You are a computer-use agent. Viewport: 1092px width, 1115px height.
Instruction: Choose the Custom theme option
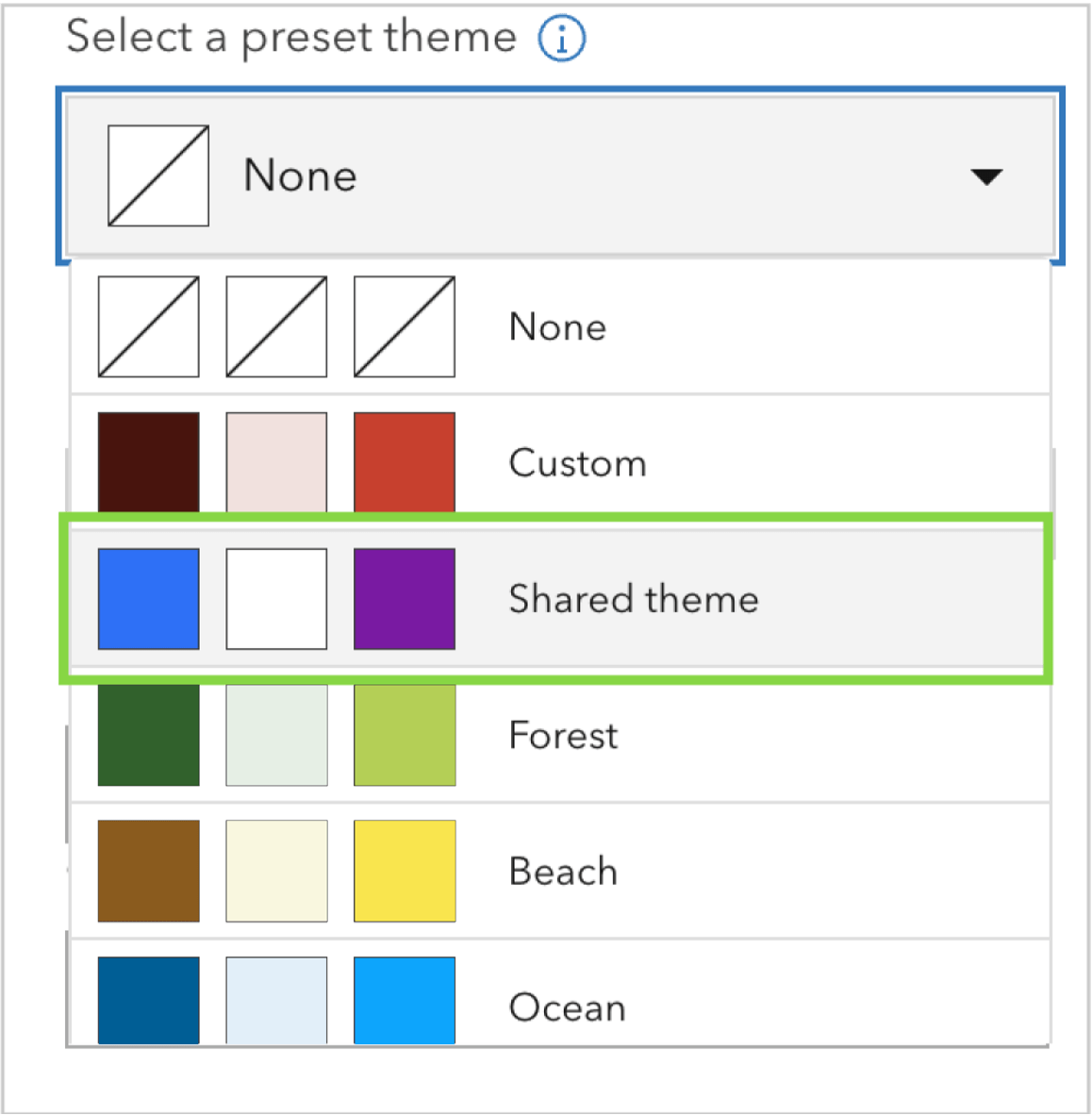(577, 463)
